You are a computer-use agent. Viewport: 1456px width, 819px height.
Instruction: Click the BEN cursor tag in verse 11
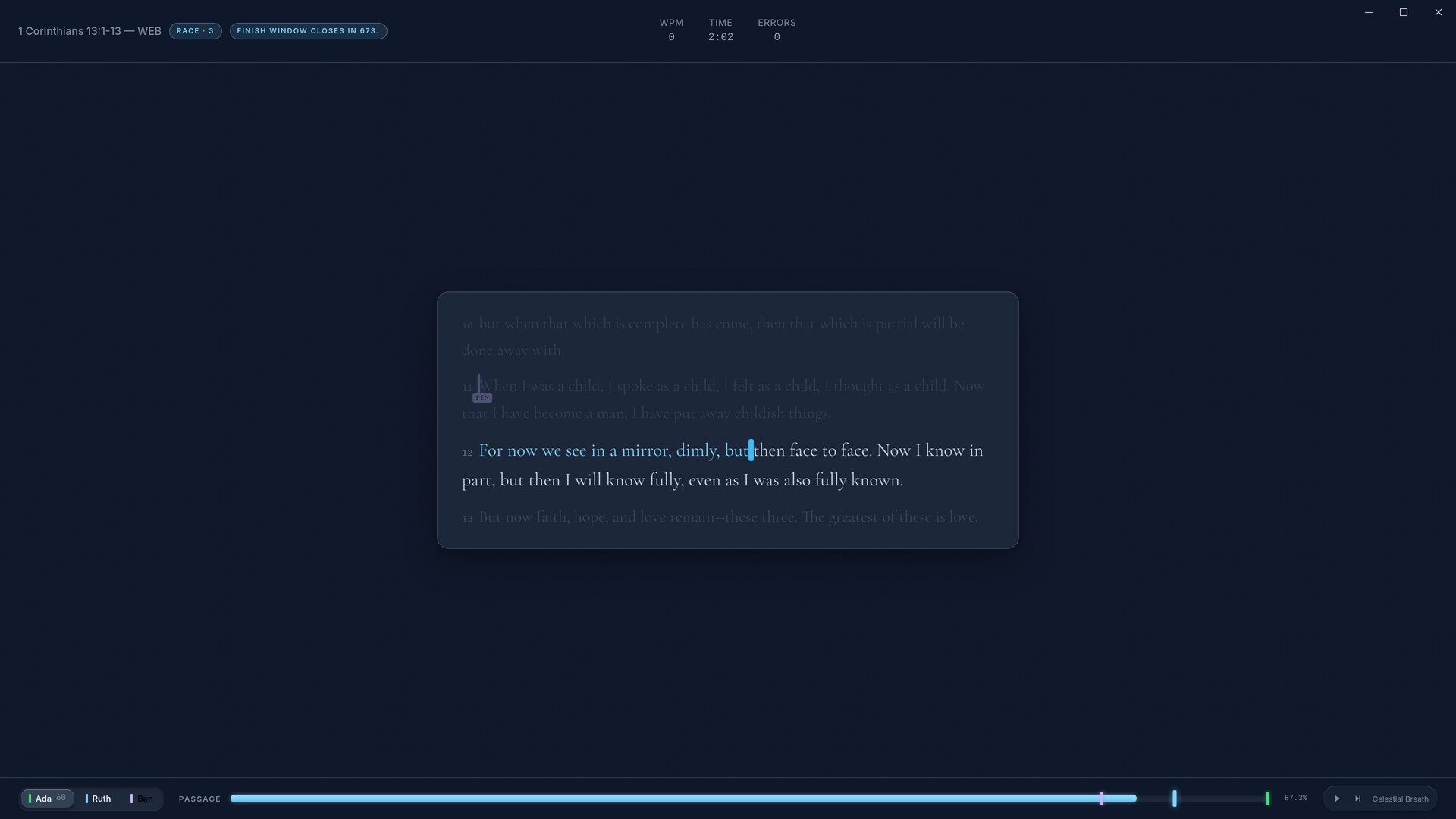click(x=482, y=397)
